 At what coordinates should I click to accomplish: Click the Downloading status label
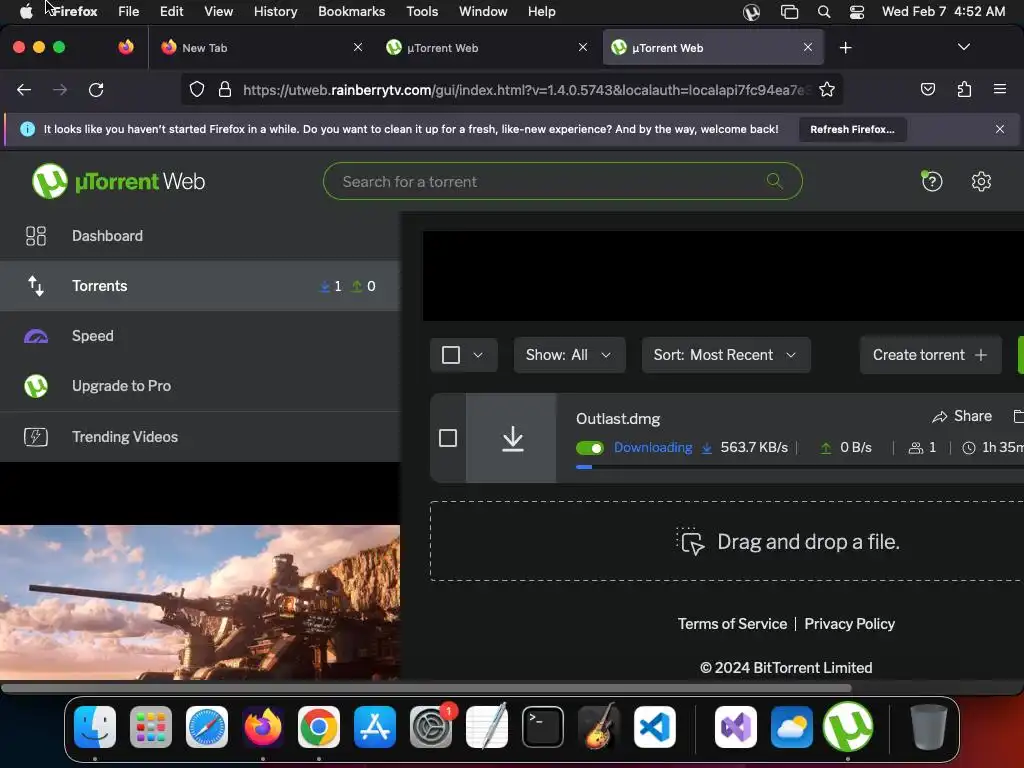click(653, 447)
